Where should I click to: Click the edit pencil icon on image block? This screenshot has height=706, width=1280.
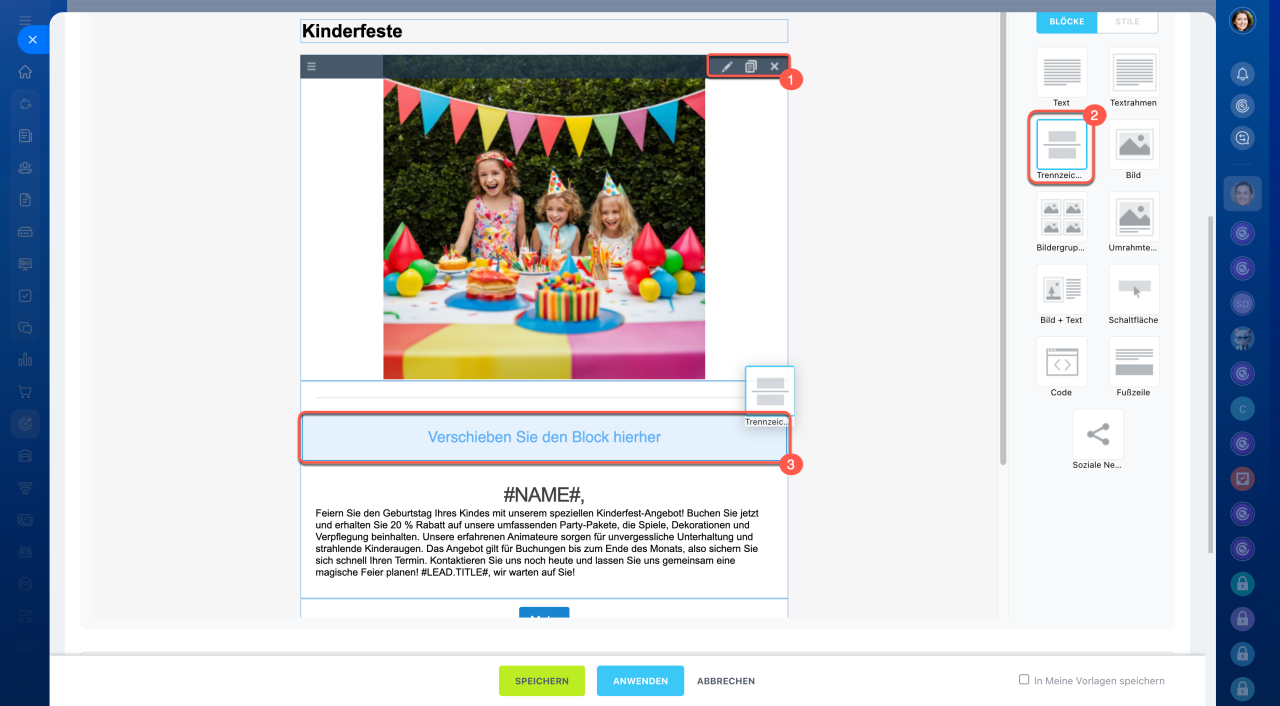[727, 67]
